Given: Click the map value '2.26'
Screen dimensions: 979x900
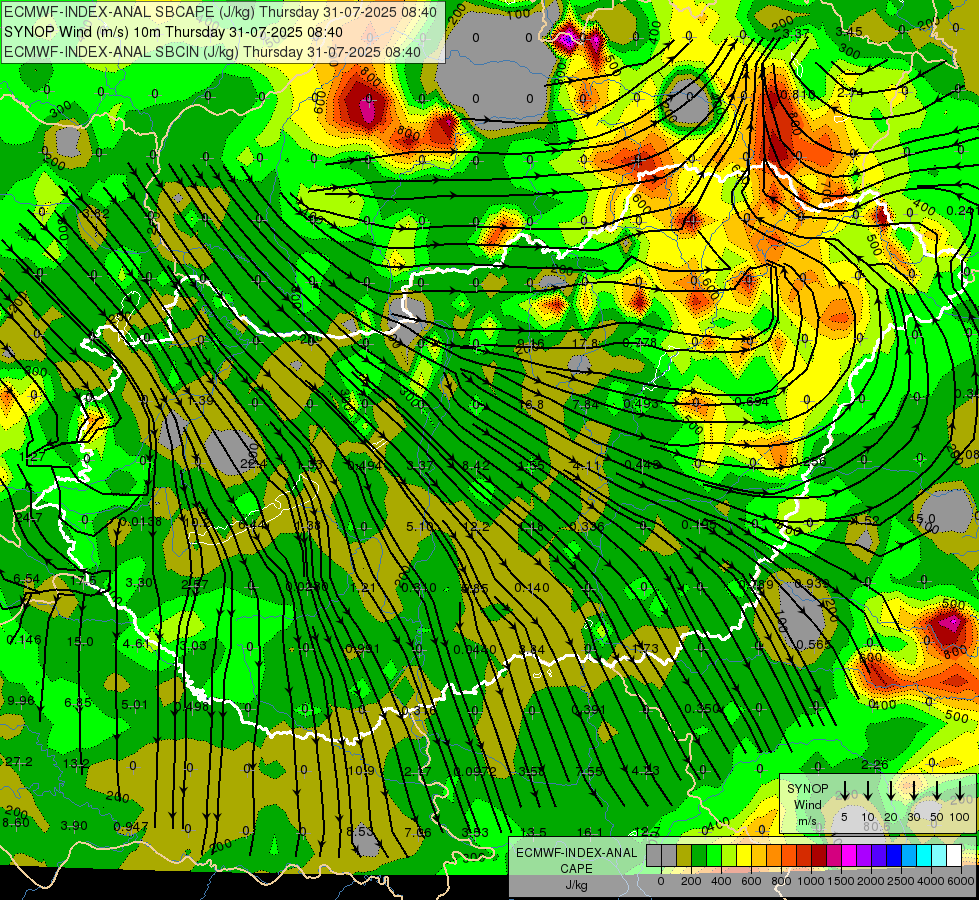Looking at the screenshot, I should [x=875, y=764].
